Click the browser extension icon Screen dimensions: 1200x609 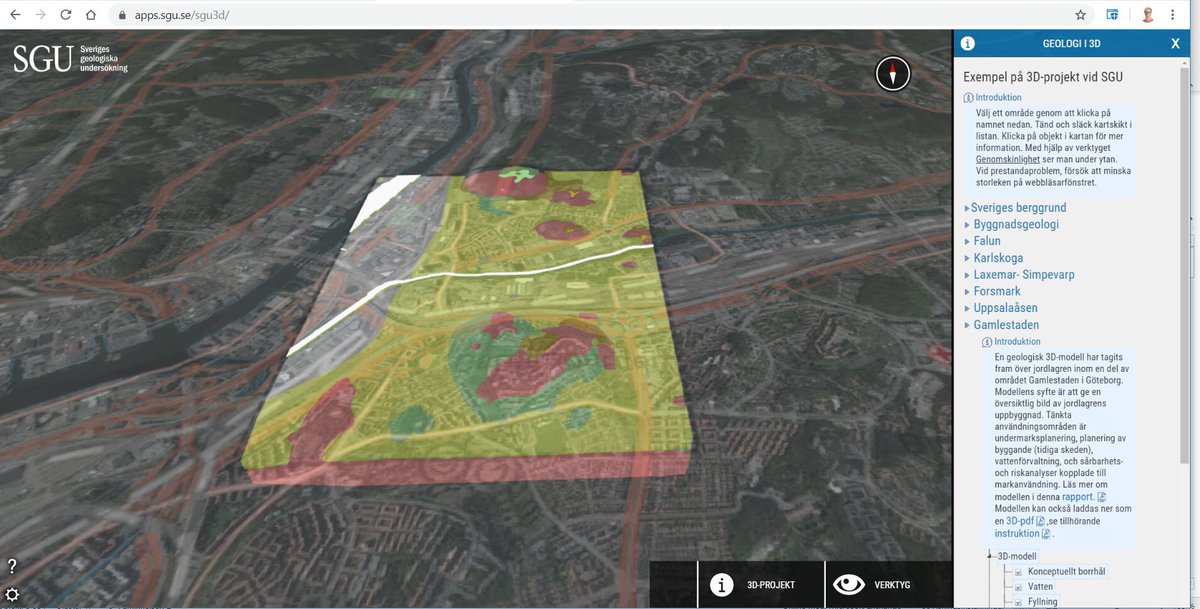pyautogui.click(x=1112, y=15)
